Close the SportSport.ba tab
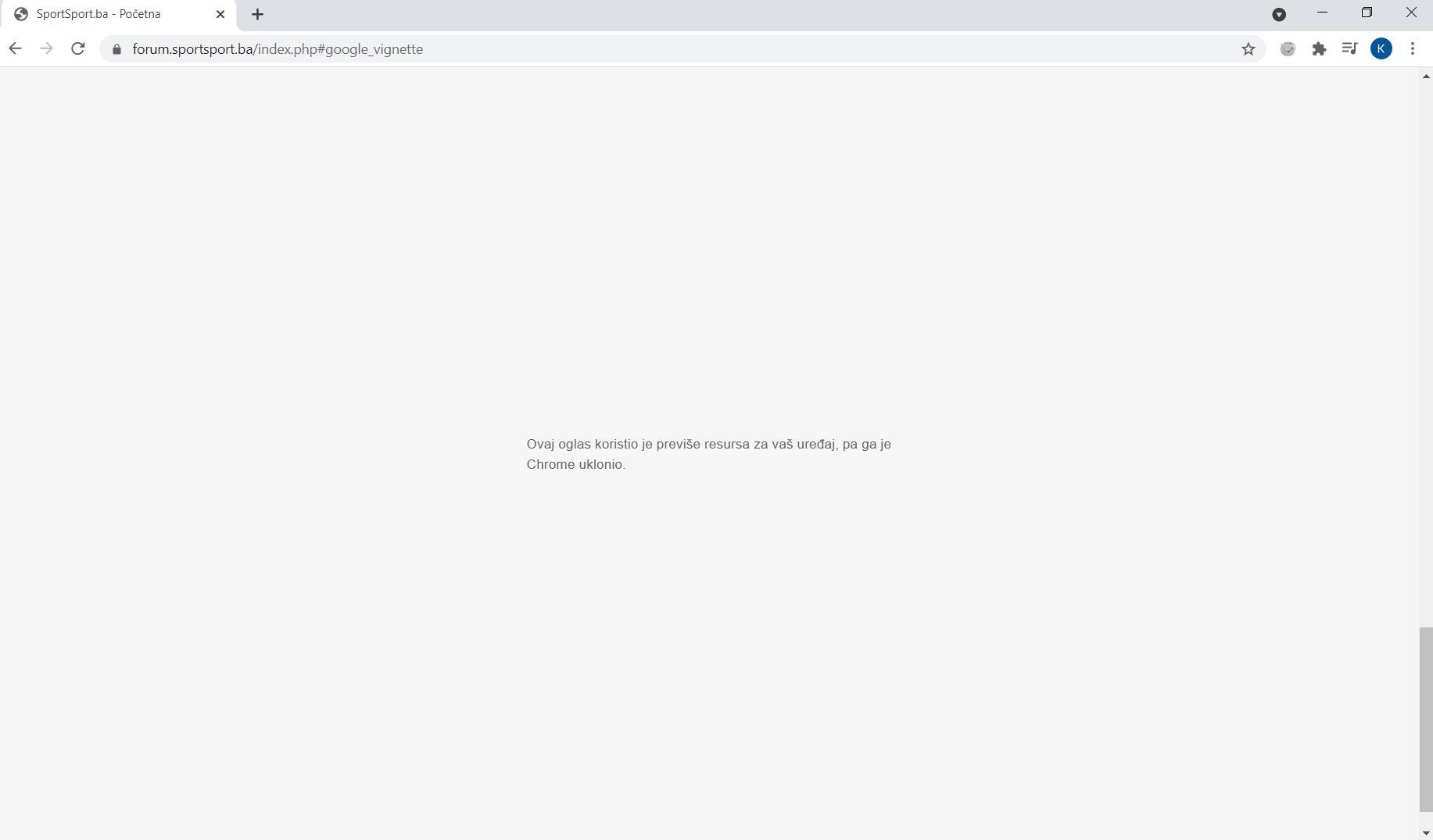This screenshot has height=840, width=1433. [220, 14]
